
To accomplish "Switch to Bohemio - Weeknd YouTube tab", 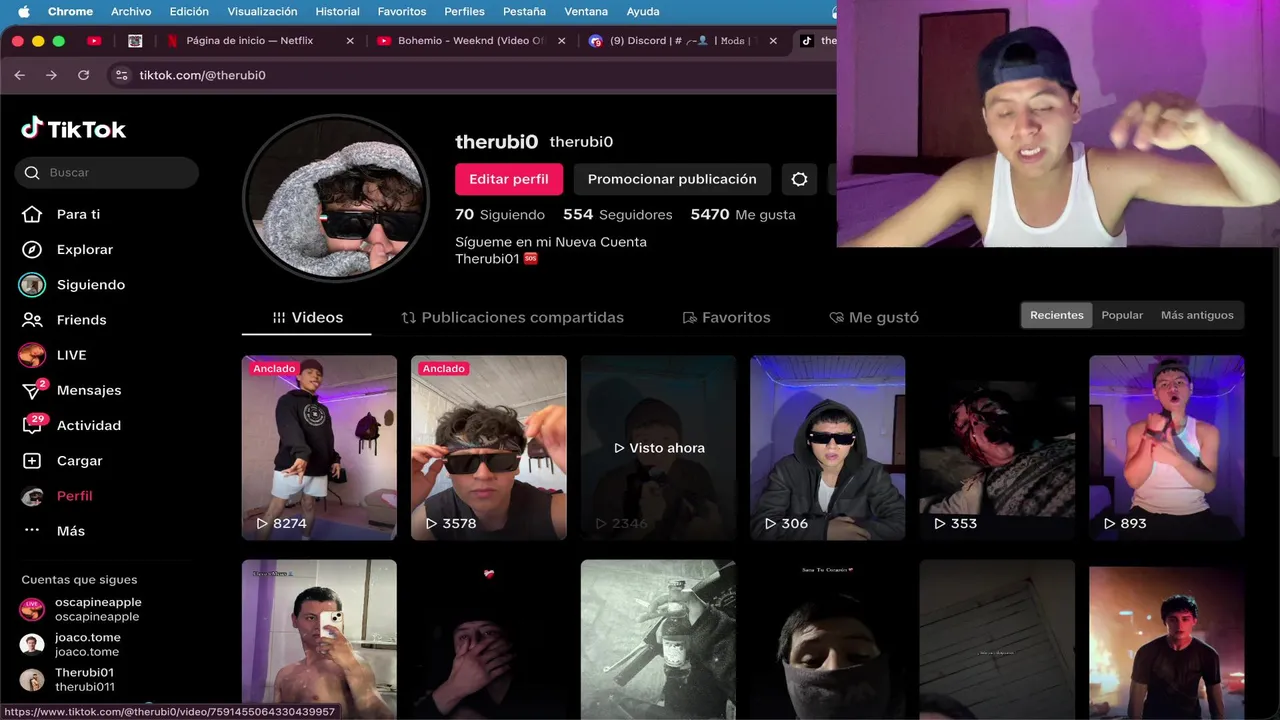I will pyautogui.click(x=470, y=41).
